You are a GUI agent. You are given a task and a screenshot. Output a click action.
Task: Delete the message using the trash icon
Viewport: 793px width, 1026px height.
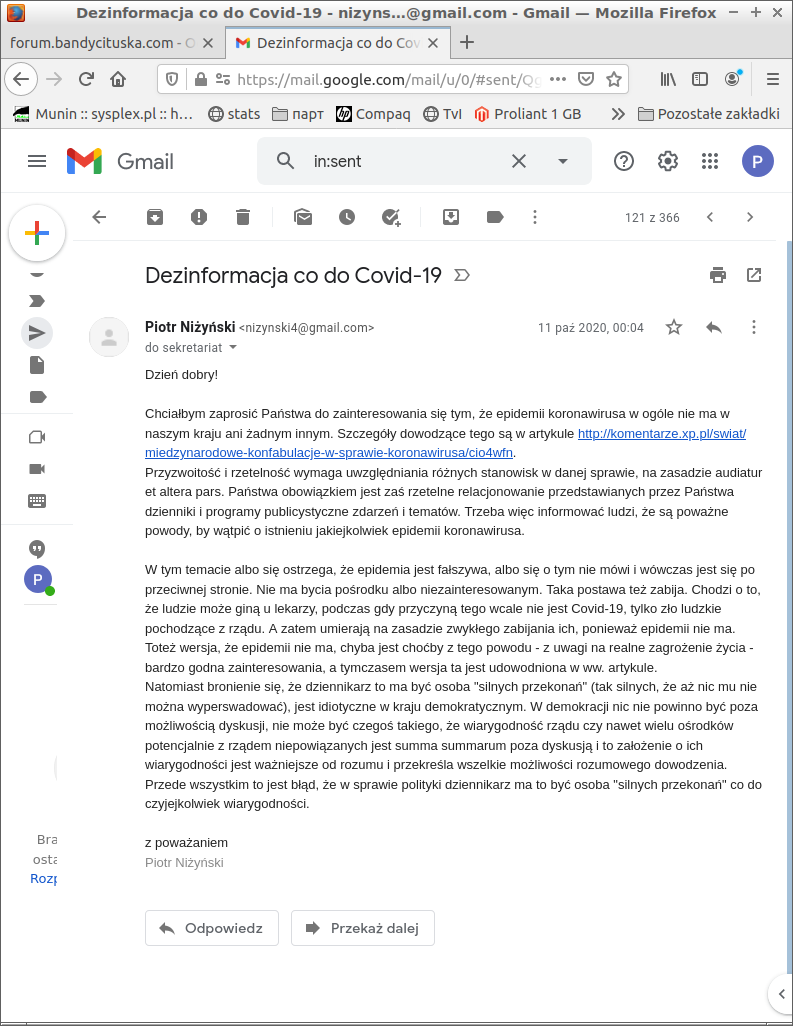tap(243, 217)
